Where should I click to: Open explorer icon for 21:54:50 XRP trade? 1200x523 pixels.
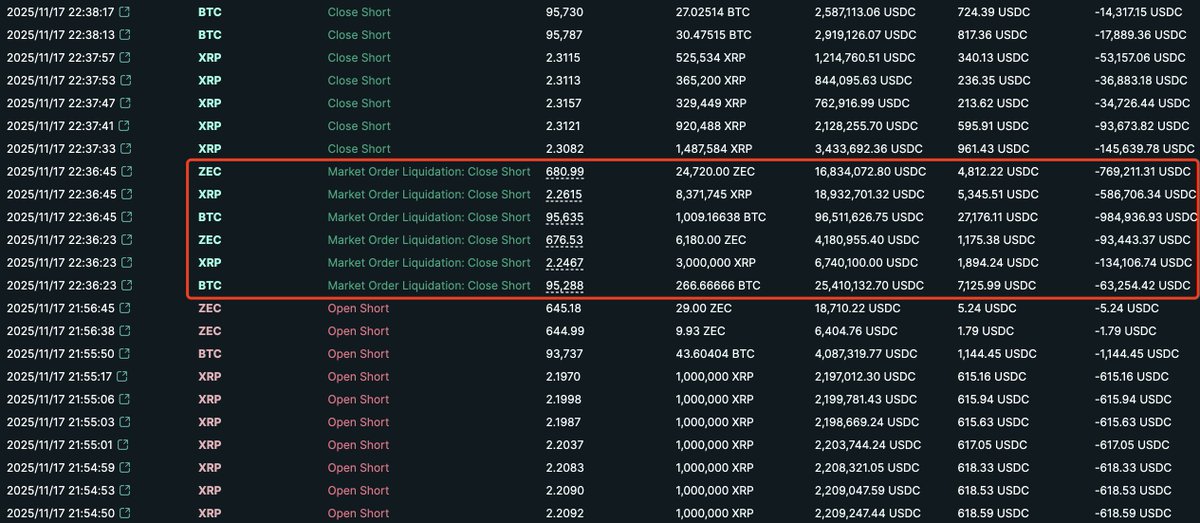coord(124,513)
